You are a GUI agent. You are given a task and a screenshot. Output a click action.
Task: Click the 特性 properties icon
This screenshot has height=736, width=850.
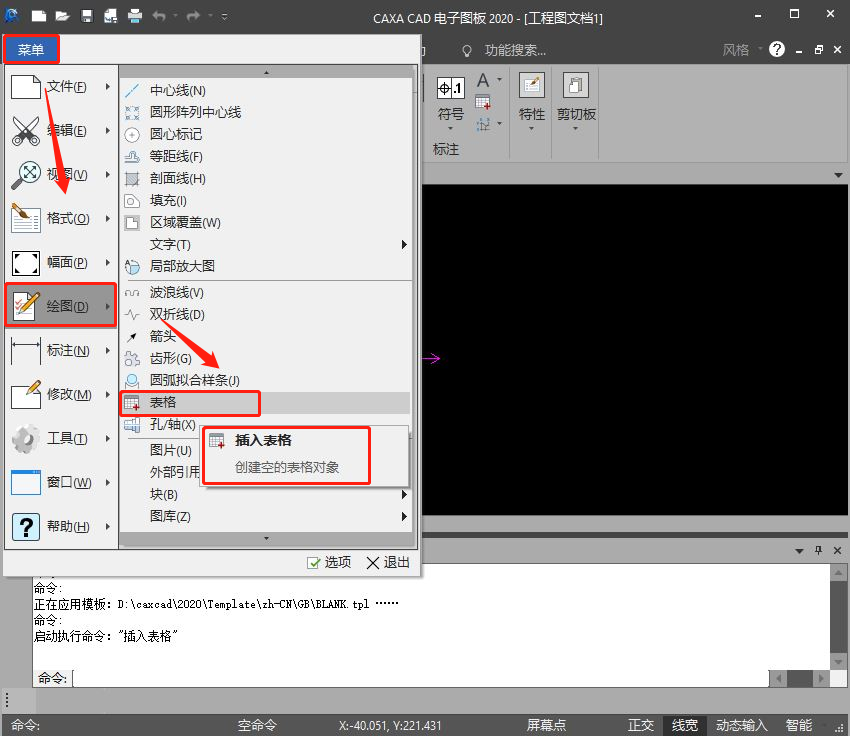[532, 86]
